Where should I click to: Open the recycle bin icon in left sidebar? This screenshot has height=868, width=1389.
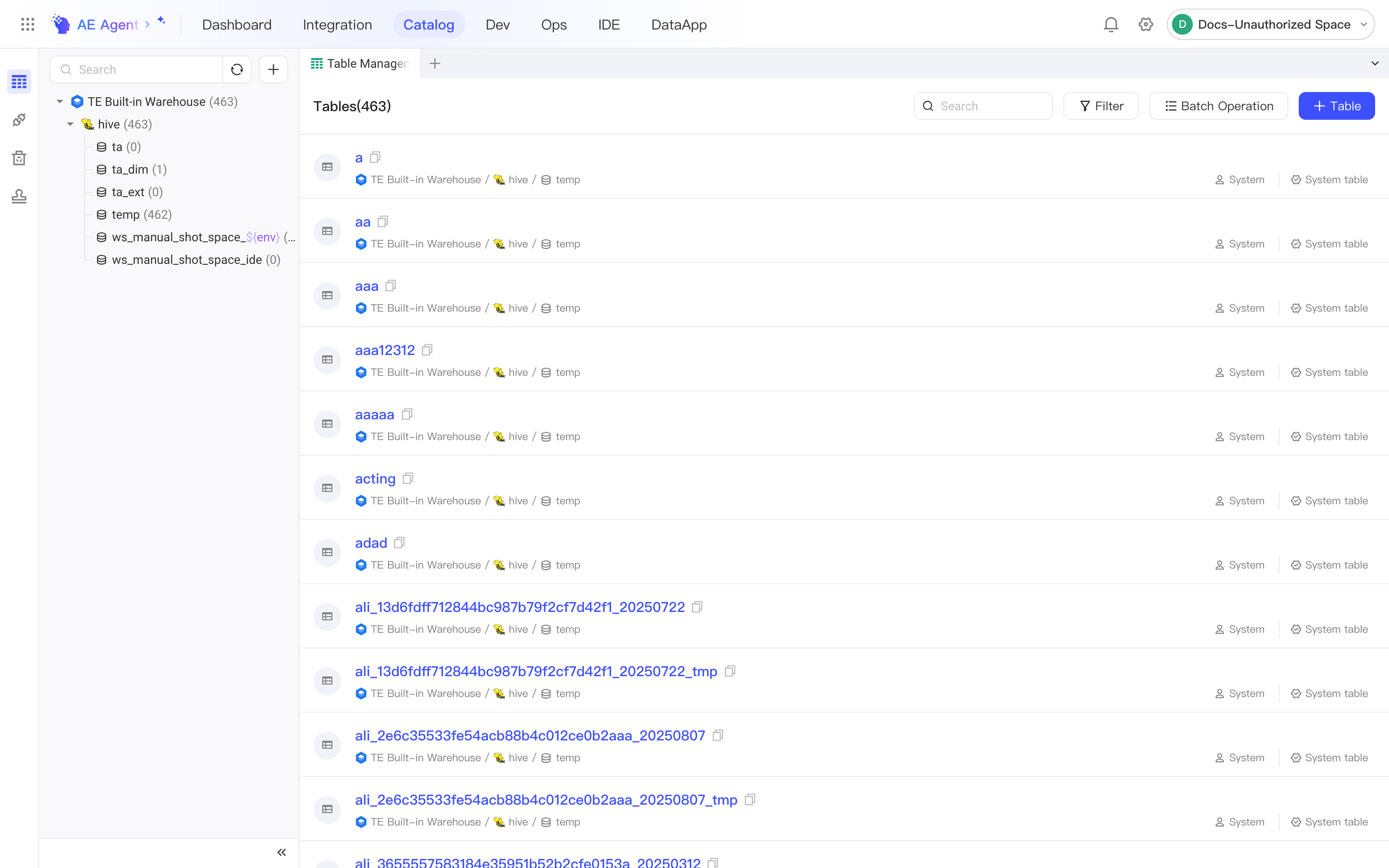click(19, 158)
